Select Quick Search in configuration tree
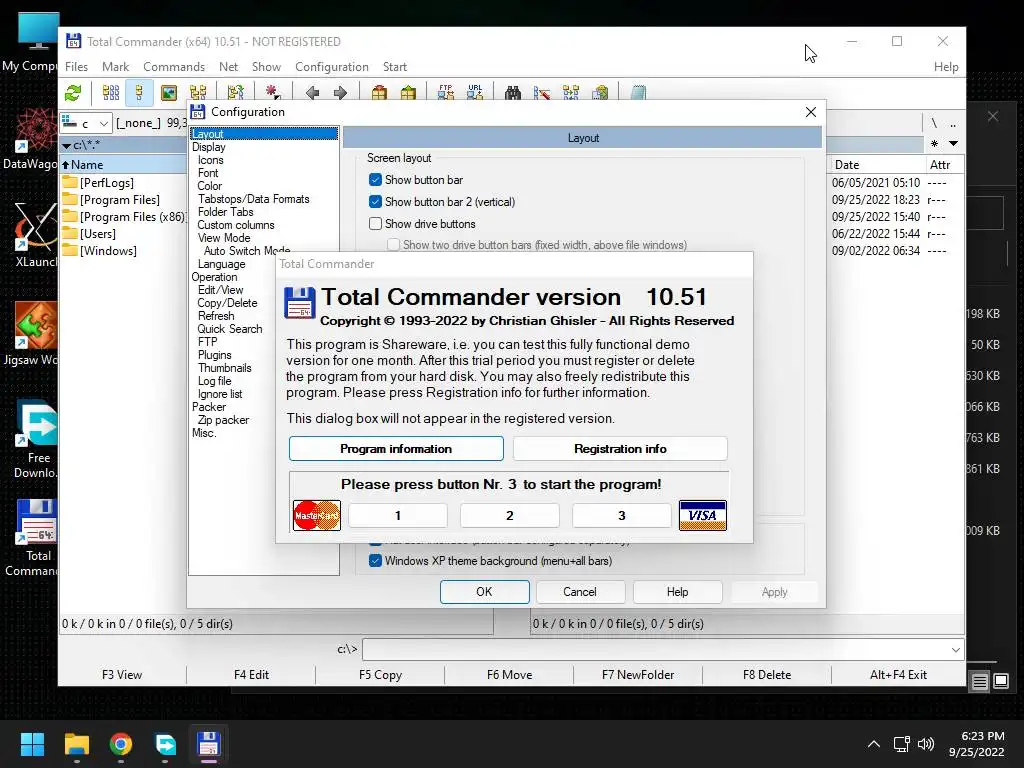 pos(230,329)
